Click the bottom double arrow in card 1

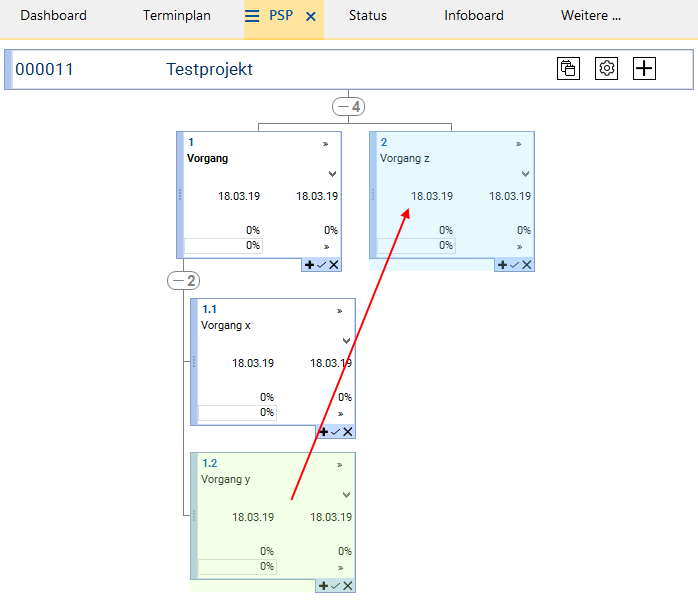click(326, 247)
